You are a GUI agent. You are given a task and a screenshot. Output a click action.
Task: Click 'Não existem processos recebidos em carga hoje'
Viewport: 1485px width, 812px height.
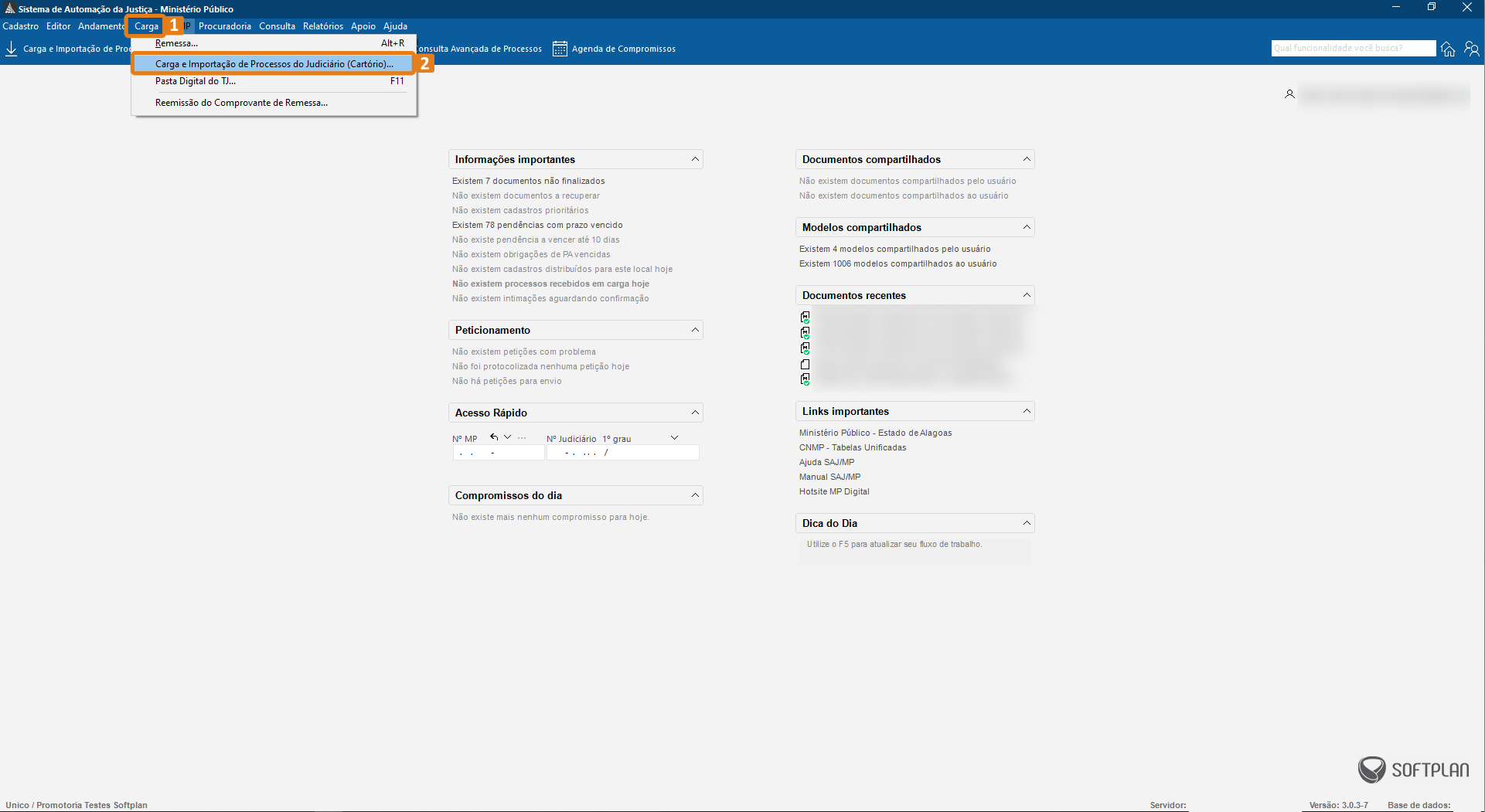(550, 284)
